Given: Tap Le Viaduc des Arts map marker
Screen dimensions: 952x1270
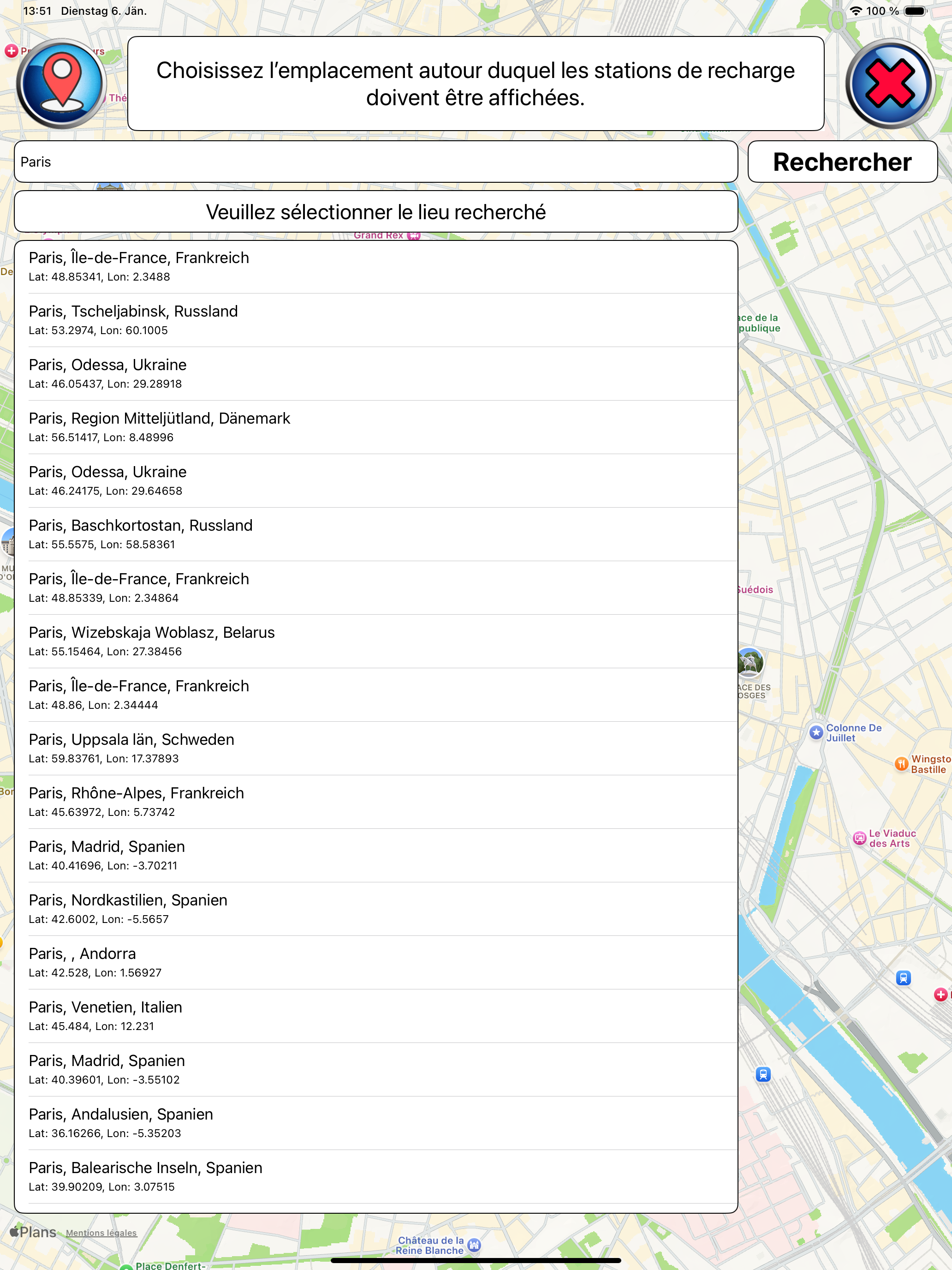Looking at the screenshot, I should (x=859, y=838).
